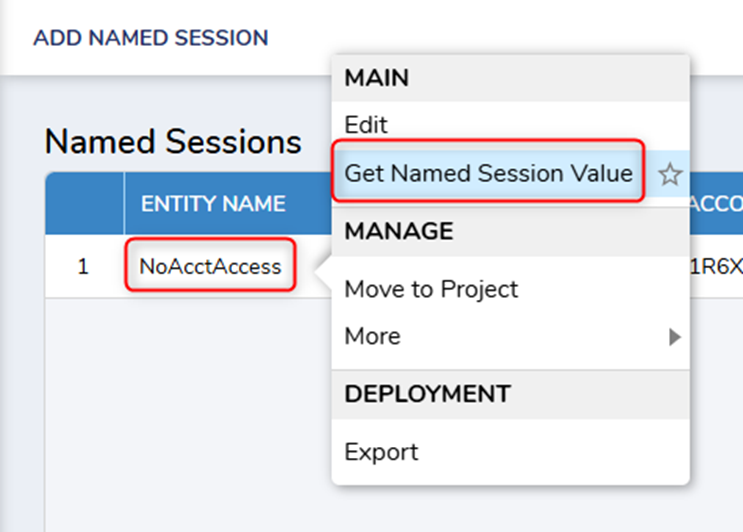Click the blank first column header cell
This screenshot has width=743, height=532.
click(x=84, y=204)
